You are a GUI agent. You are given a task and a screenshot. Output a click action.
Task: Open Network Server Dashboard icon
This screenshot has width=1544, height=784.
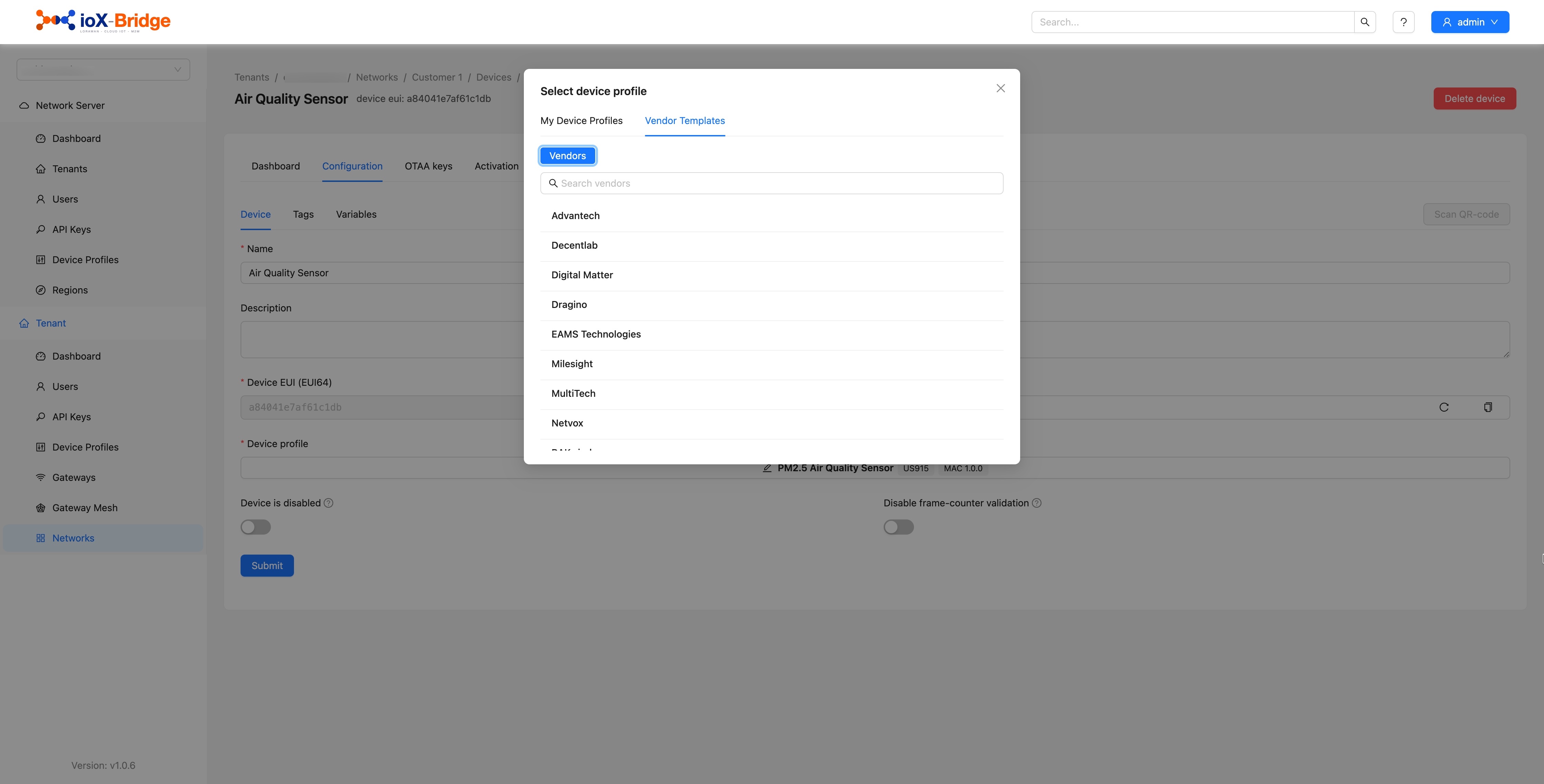pos(41,138)
